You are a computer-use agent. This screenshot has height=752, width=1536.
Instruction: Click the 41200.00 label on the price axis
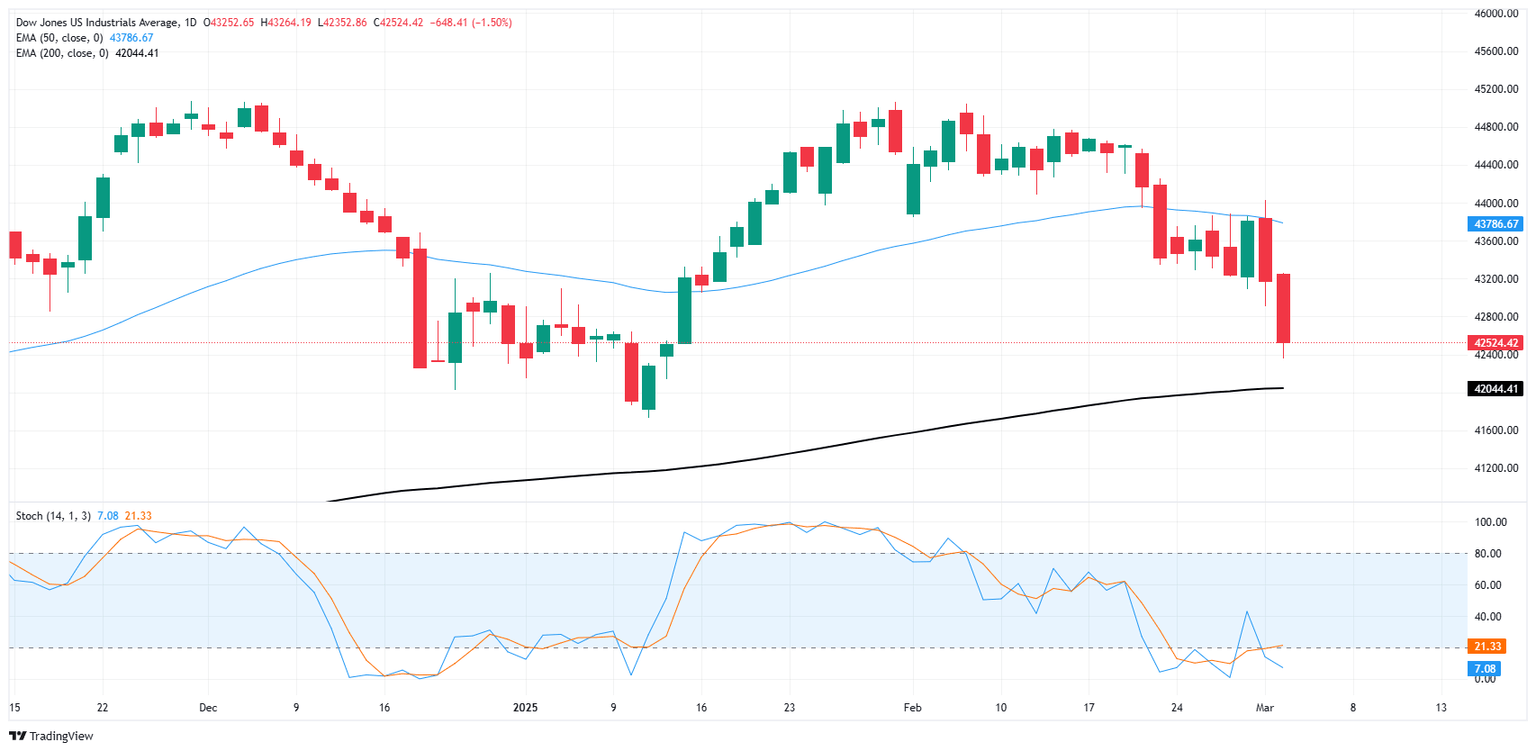click(1493, 467)
